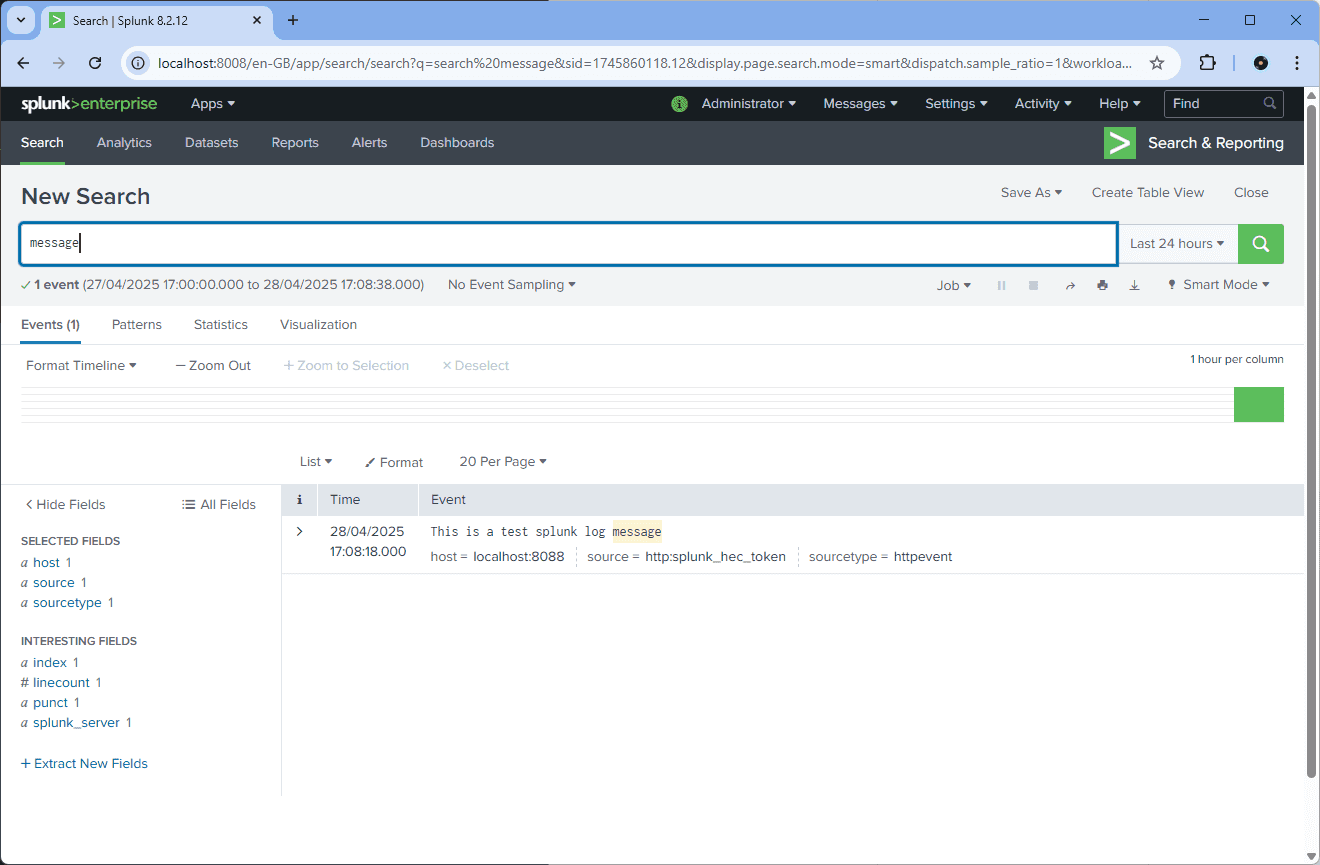Pause the search job
Image resolution: width=1320 pixels, height=865 pixels.
click(x=1001, y=286)
